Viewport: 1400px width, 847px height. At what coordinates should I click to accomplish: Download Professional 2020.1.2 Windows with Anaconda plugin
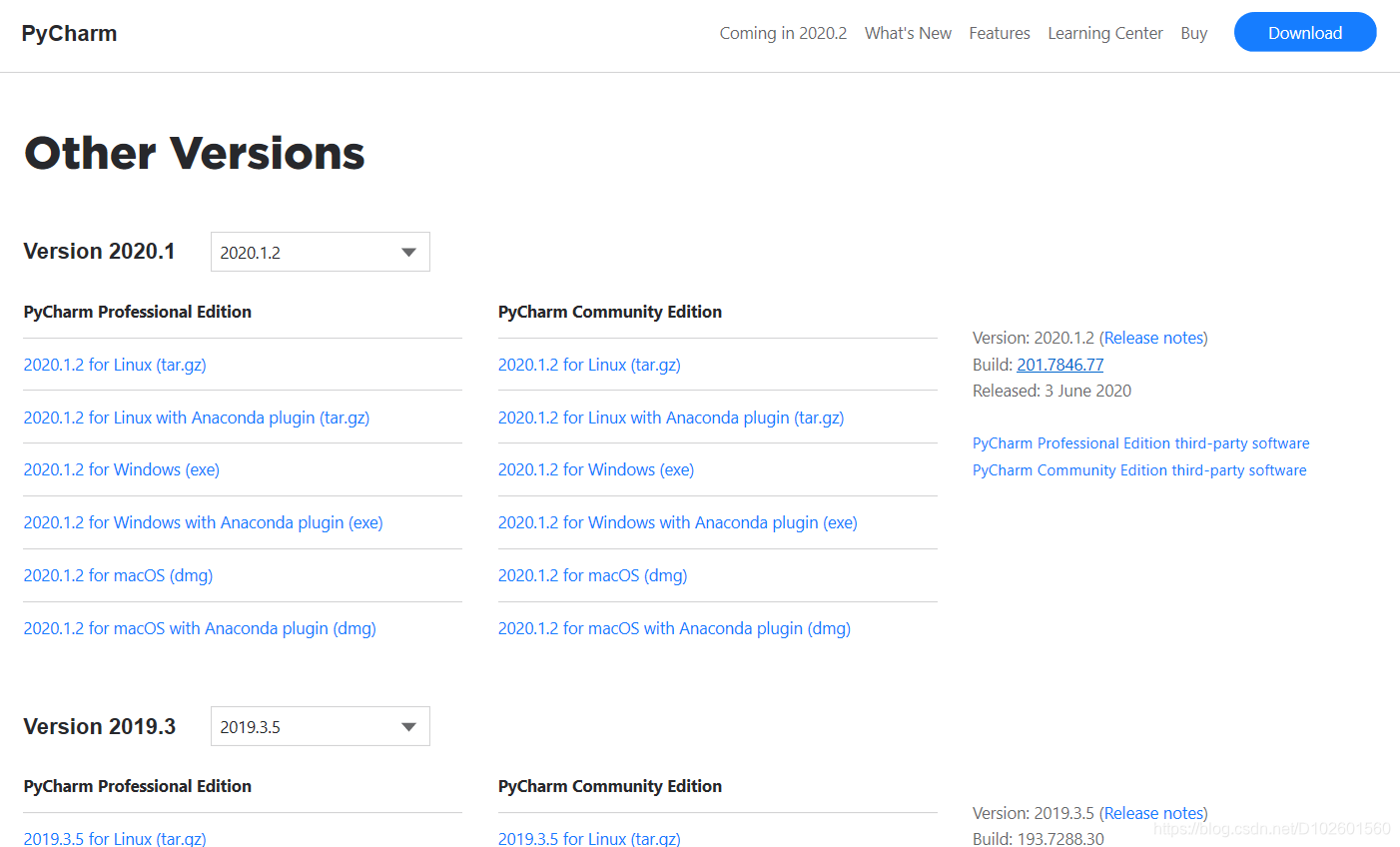click(204, 522)
